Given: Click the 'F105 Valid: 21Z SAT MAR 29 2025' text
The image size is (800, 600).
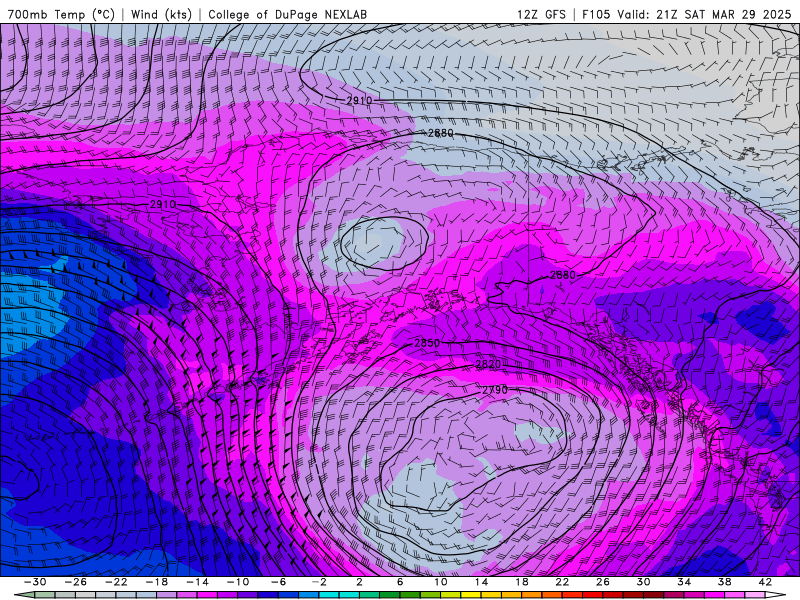Looking at the screenshot, I should pos(687,14).
